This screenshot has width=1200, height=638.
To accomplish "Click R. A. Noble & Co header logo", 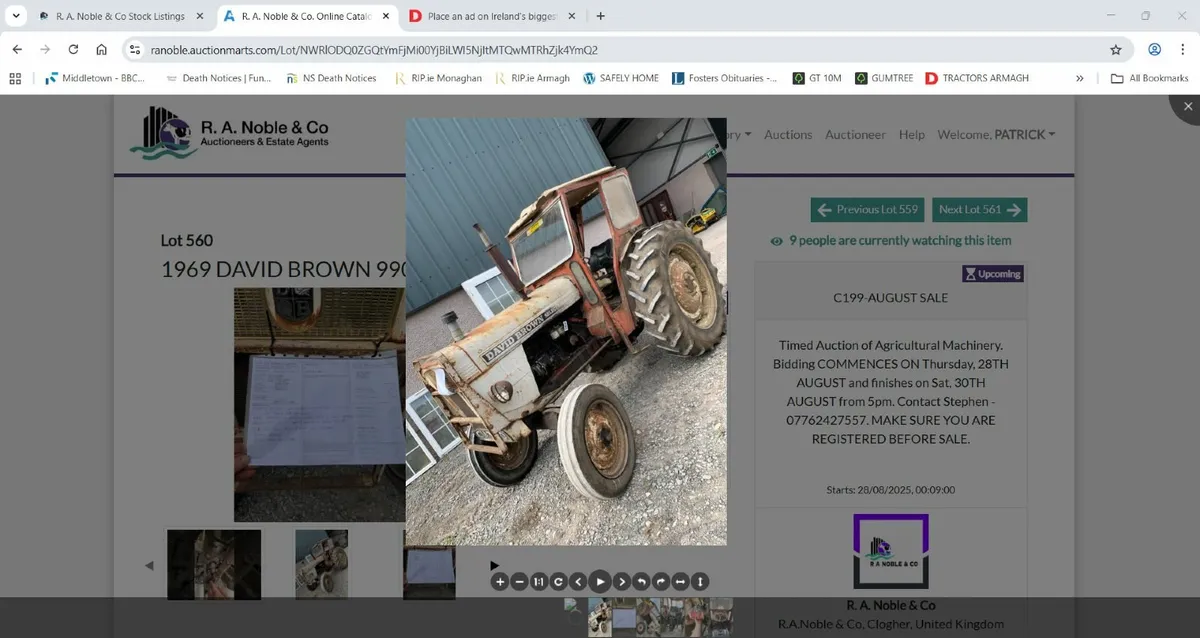I will 229,133.
